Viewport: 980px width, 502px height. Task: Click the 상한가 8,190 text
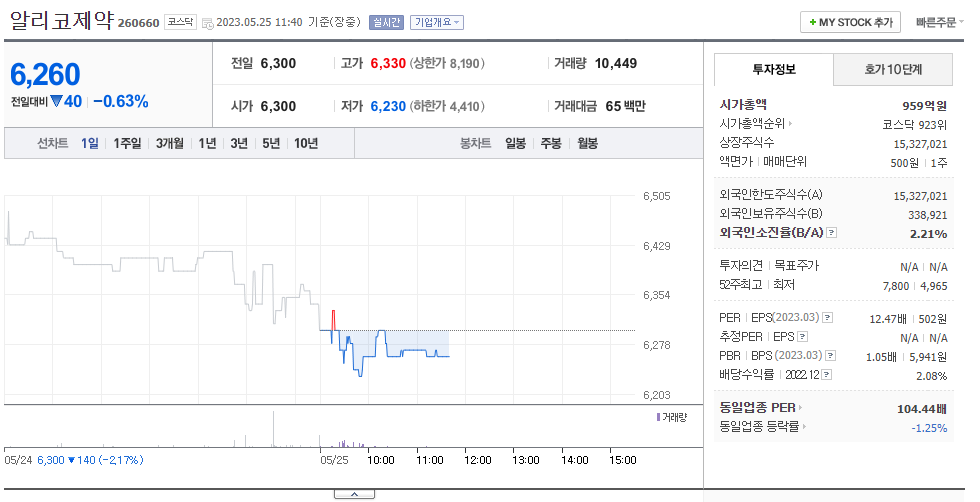point(448,63)
